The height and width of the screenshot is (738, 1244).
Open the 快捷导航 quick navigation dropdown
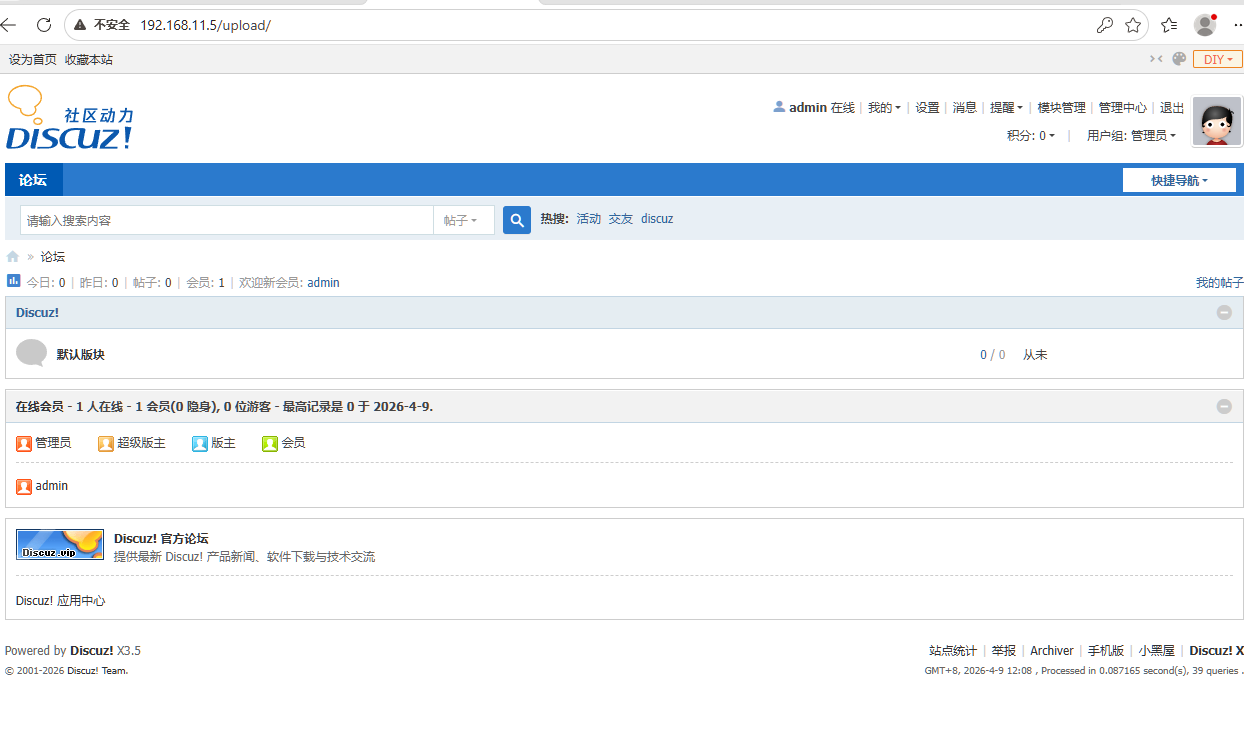[x=1179, y=180]
